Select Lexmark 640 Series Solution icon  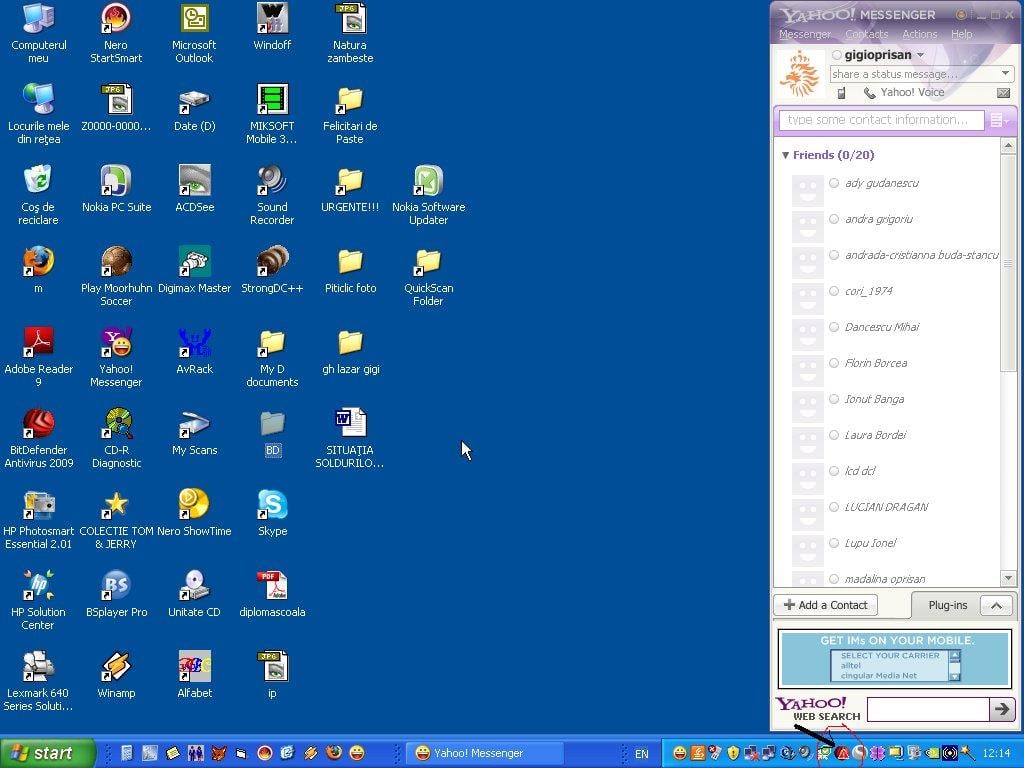39,680
